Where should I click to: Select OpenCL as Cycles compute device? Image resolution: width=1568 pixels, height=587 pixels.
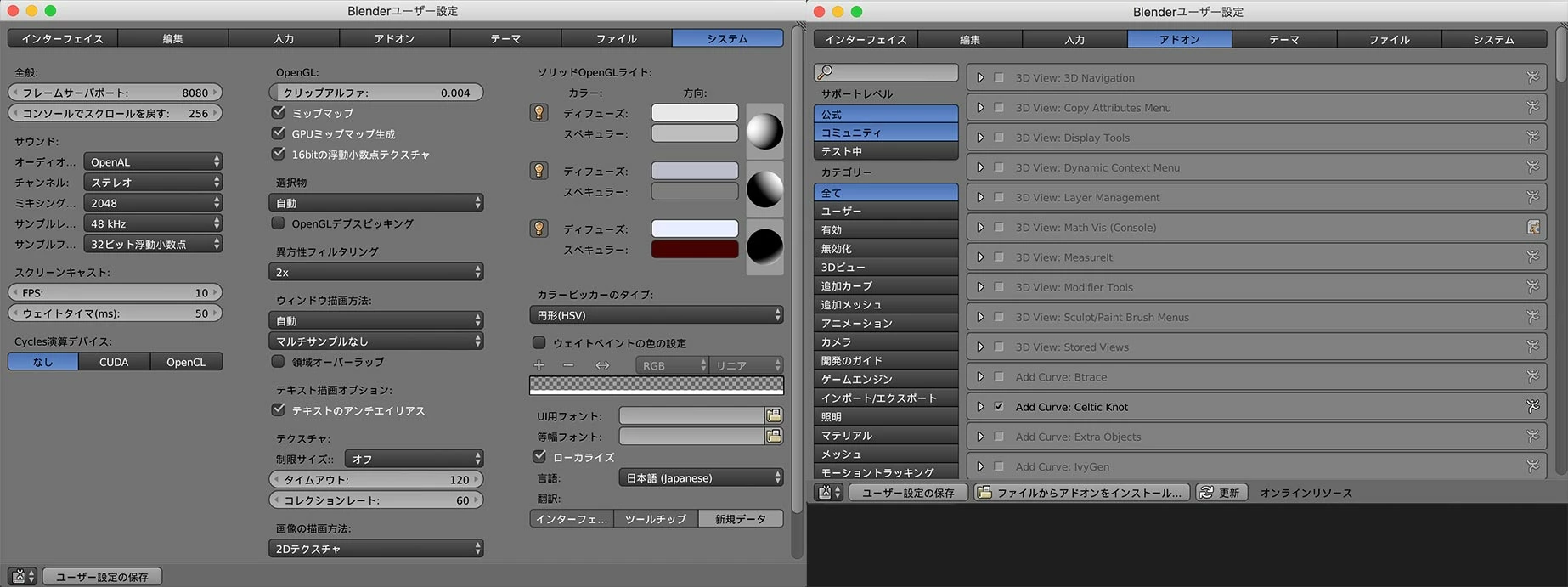(x=186, y=362)
